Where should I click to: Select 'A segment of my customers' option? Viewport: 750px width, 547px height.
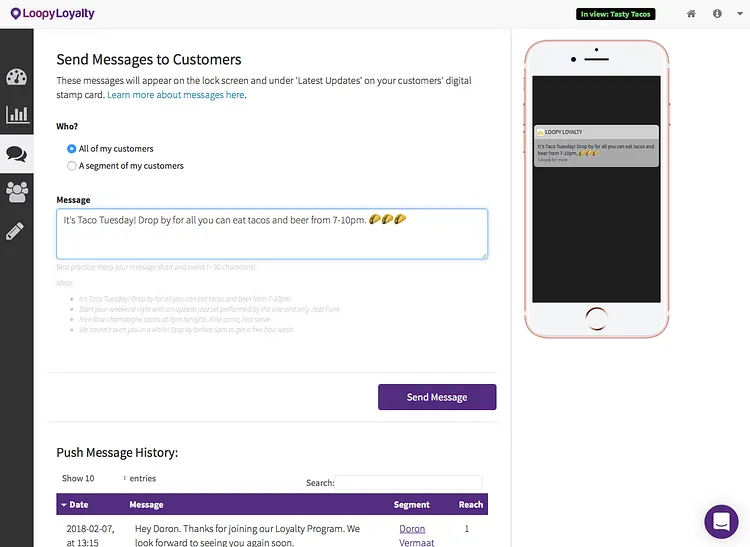[71, 166]
